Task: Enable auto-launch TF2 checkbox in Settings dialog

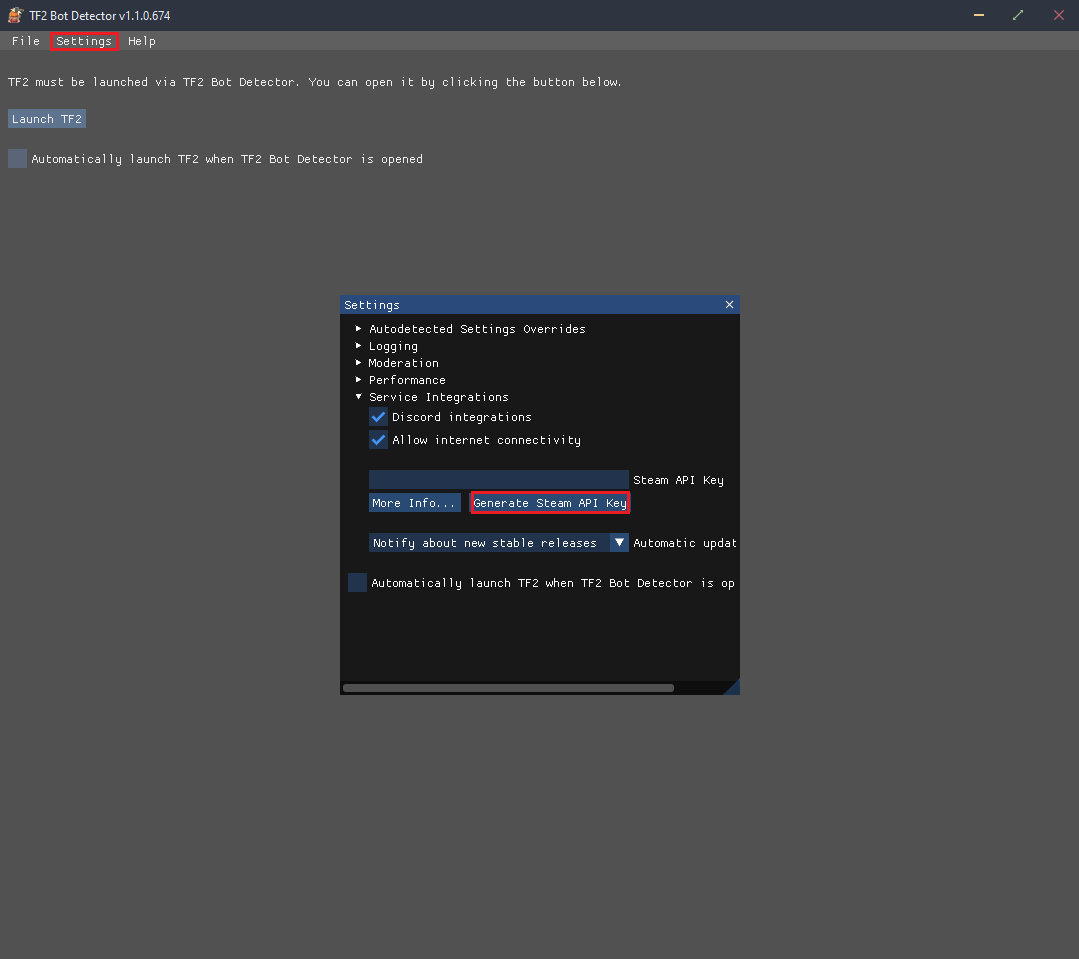Action: pos(357,583)
